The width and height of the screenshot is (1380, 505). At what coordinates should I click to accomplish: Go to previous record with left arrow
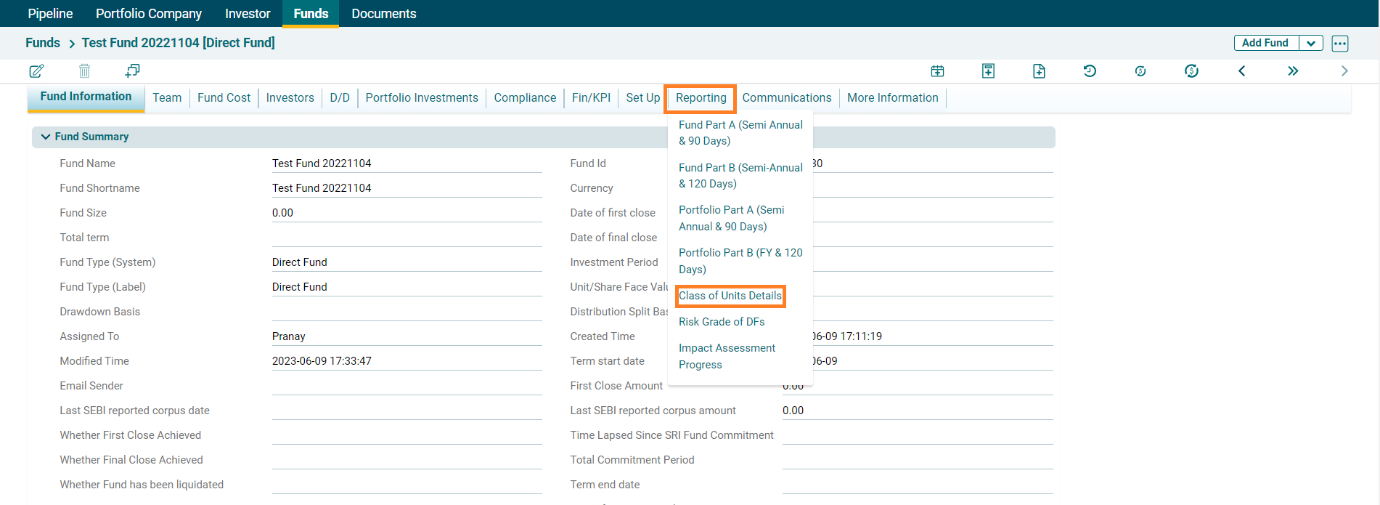point(1241,71)
